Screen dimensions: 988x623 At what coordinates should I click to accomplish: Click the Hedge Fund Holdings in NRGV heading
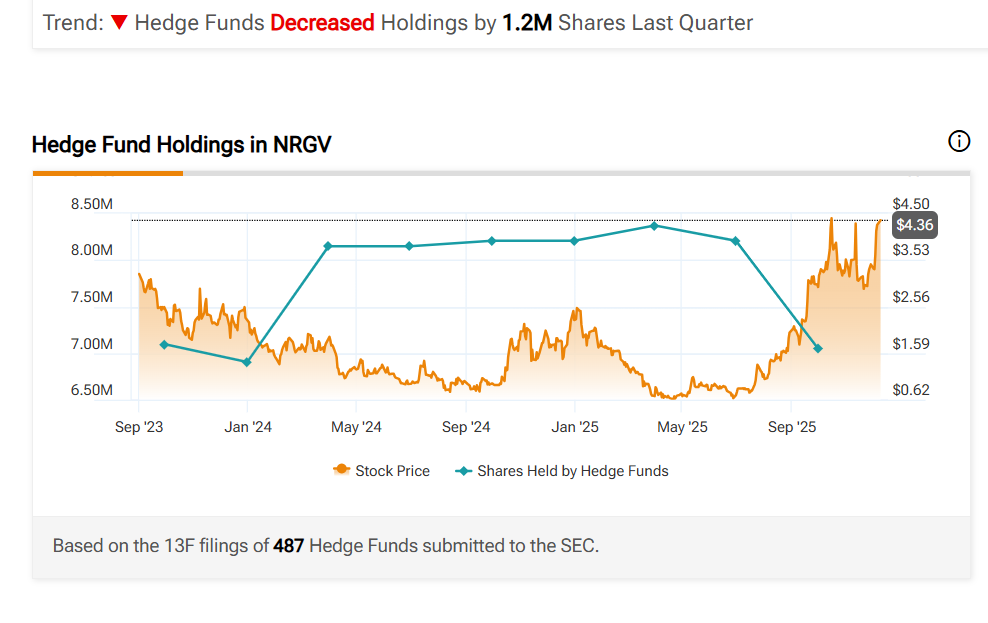(x=181, y=145)
